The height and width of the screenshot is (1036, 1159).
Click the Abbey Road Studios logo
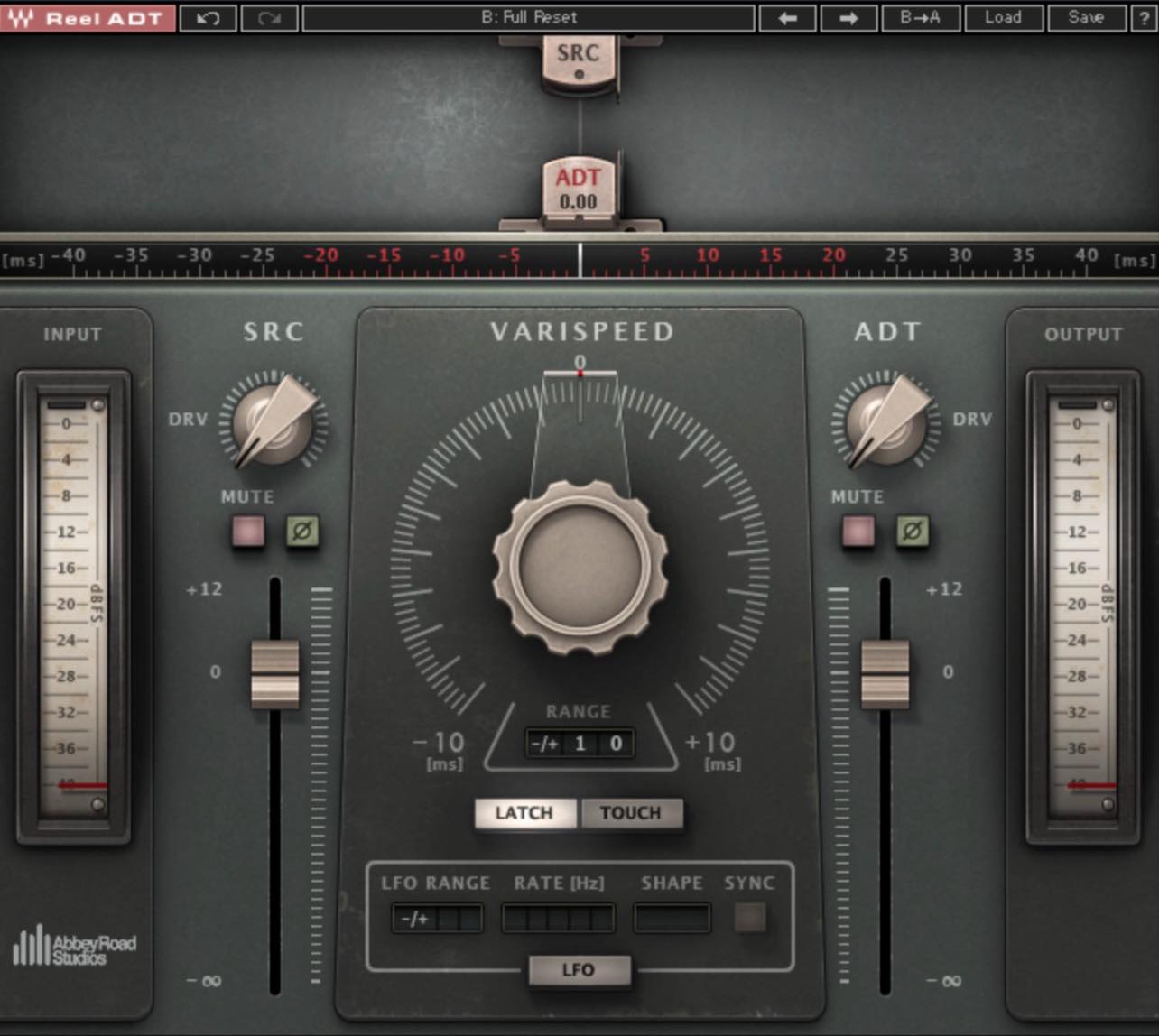74,945
